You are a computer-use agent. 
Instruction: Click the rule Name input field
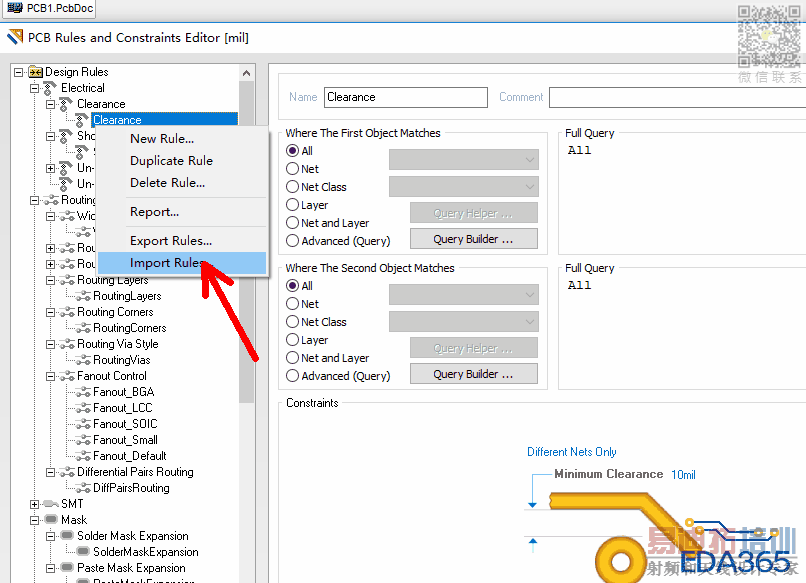pos(406,97)
